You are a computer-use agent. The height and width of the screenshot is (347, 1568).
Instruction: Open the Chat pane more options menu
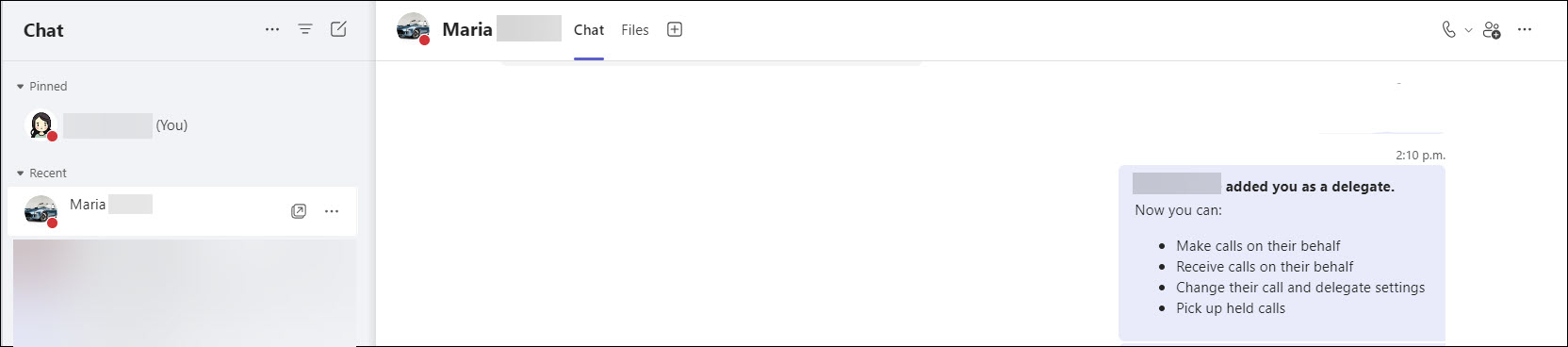[x=272, y=29]
